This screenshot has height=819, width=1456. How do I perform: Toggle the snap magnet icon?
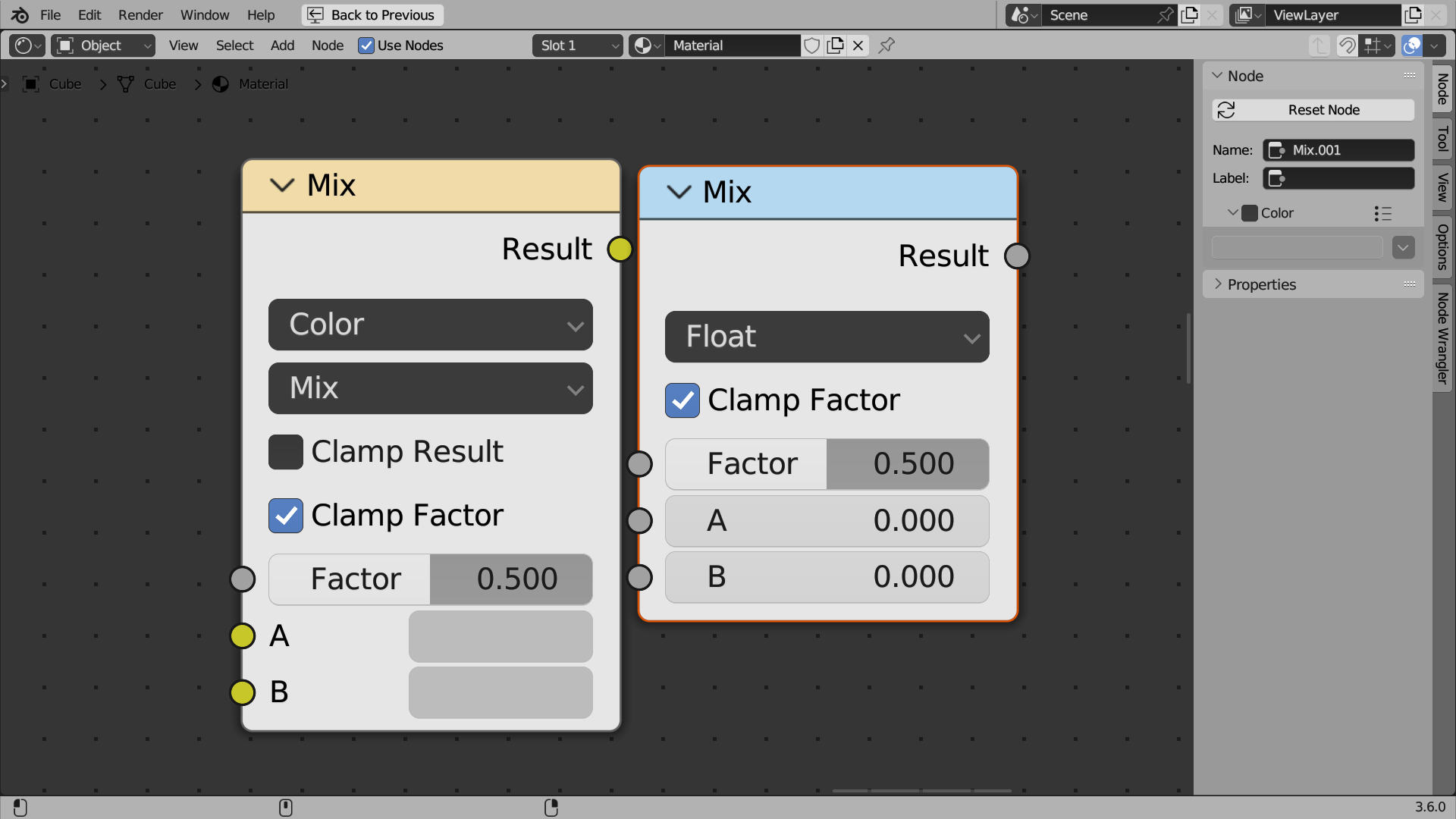click(x=1347, y=45)
